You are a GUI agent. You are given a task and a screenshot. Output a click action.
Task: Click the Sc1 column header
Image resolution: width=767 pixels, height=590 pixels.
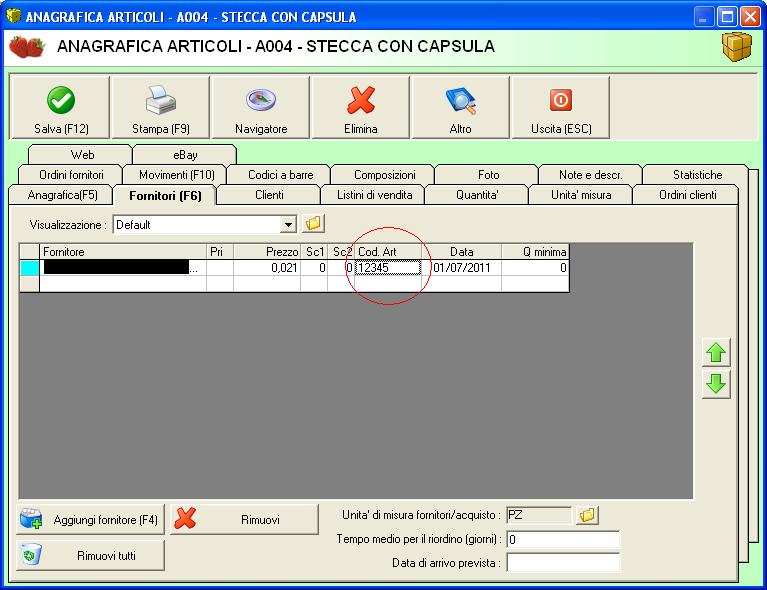pyautogui.click(x=314, y=251)
